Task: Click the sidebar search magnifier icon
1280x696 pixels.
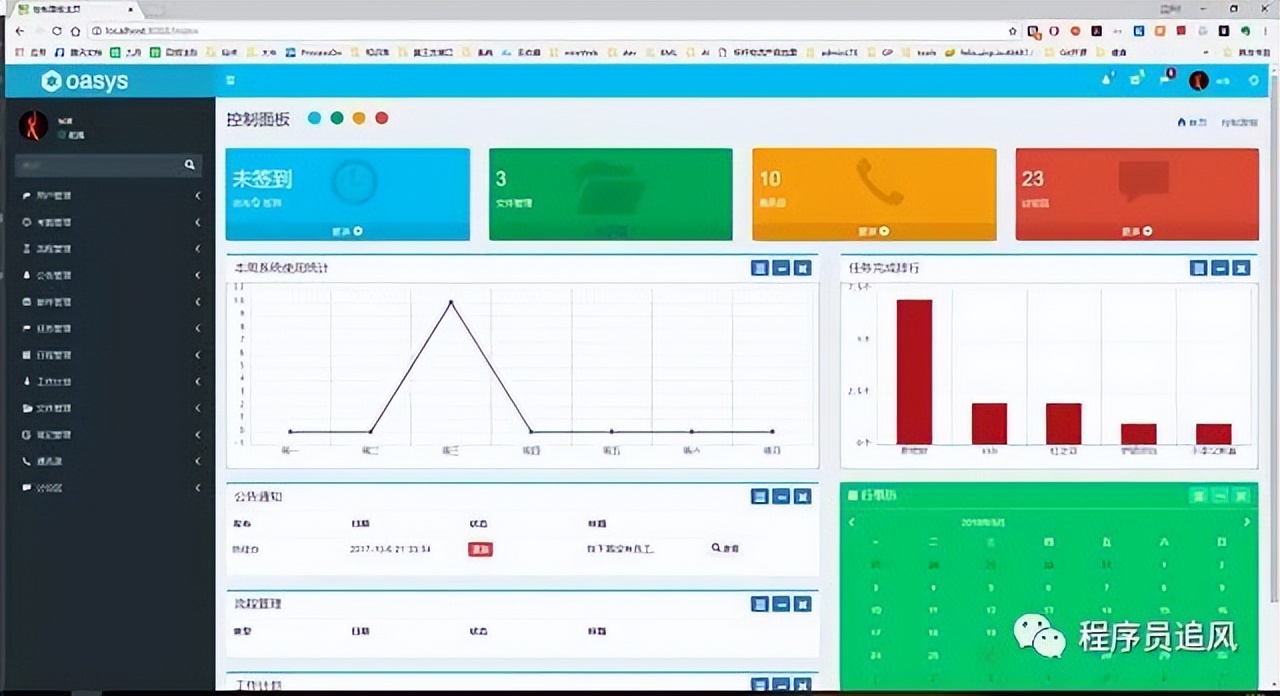Action: [x=189, y=164]
